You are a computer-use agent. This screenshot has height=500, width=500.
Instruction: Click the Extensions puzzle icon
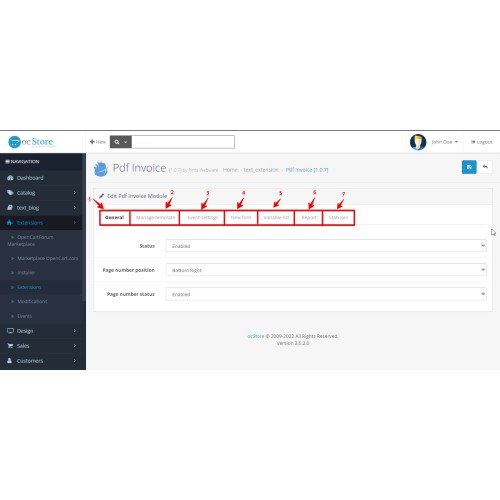tap(10, 222)
